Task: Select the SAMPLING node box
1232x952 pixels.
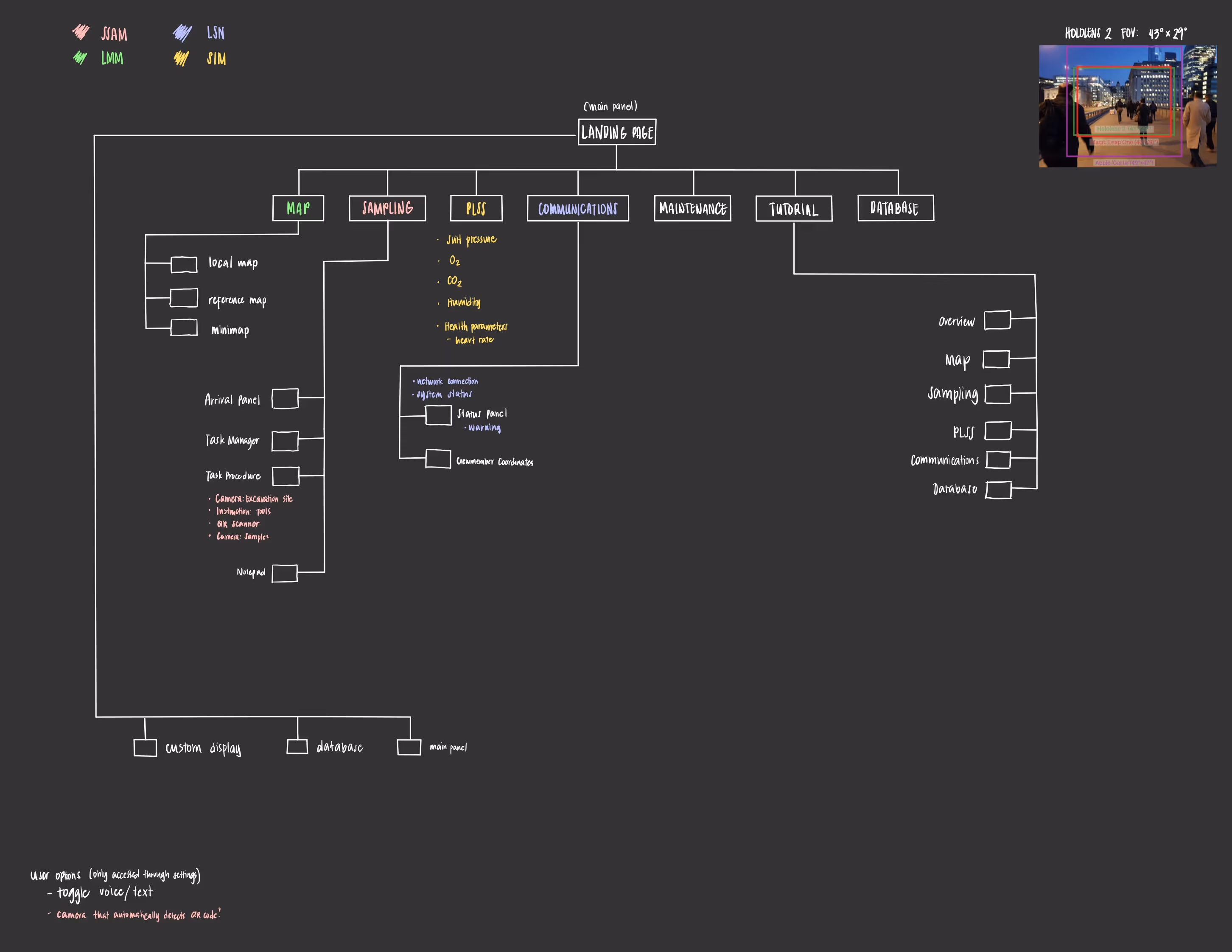Action: pos(387,208)
